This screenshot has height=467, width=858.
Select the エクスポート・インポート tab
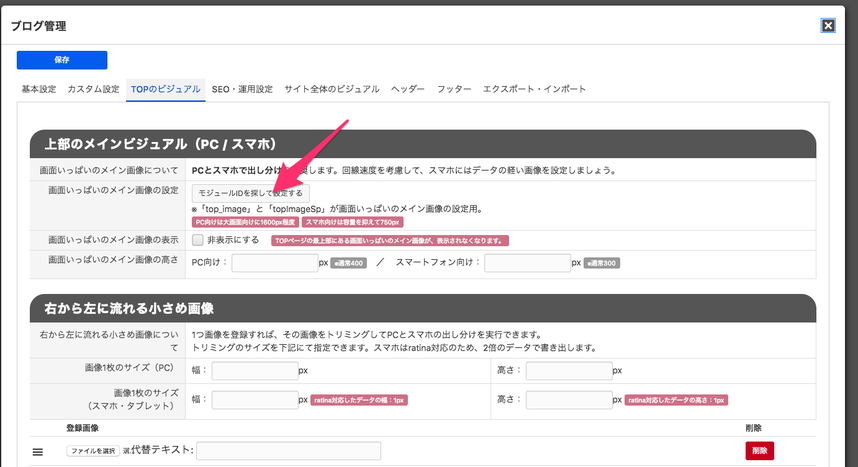point(534,89)
